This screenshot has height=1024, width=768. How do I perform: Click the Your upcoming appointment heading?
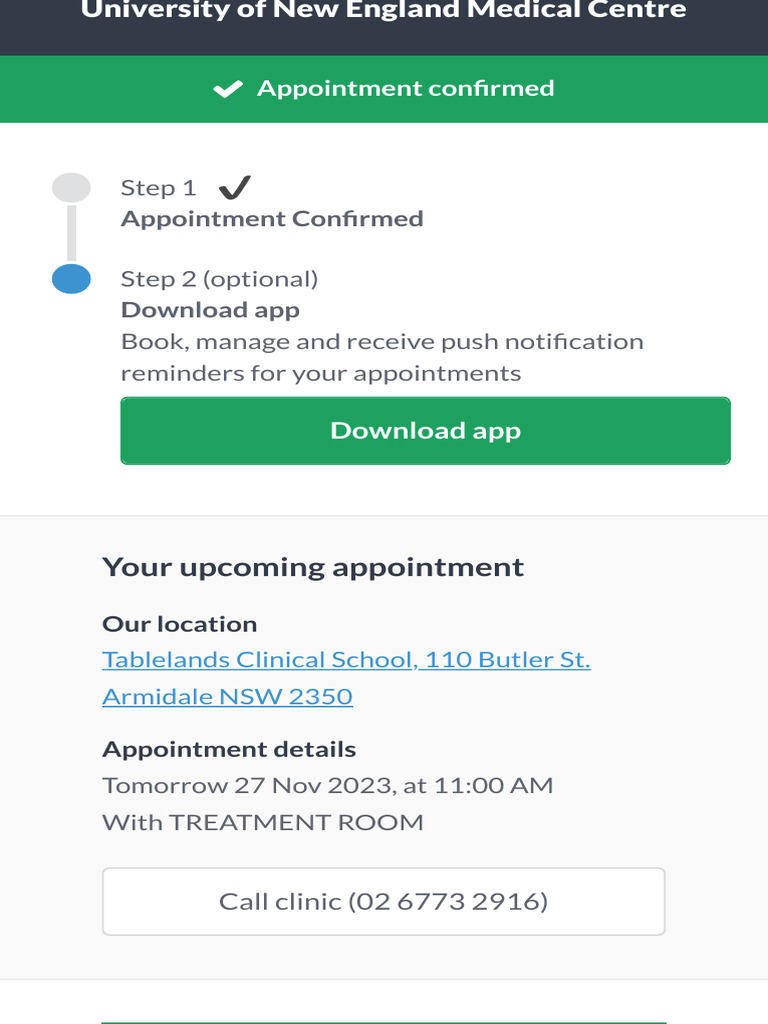[313, 567]
